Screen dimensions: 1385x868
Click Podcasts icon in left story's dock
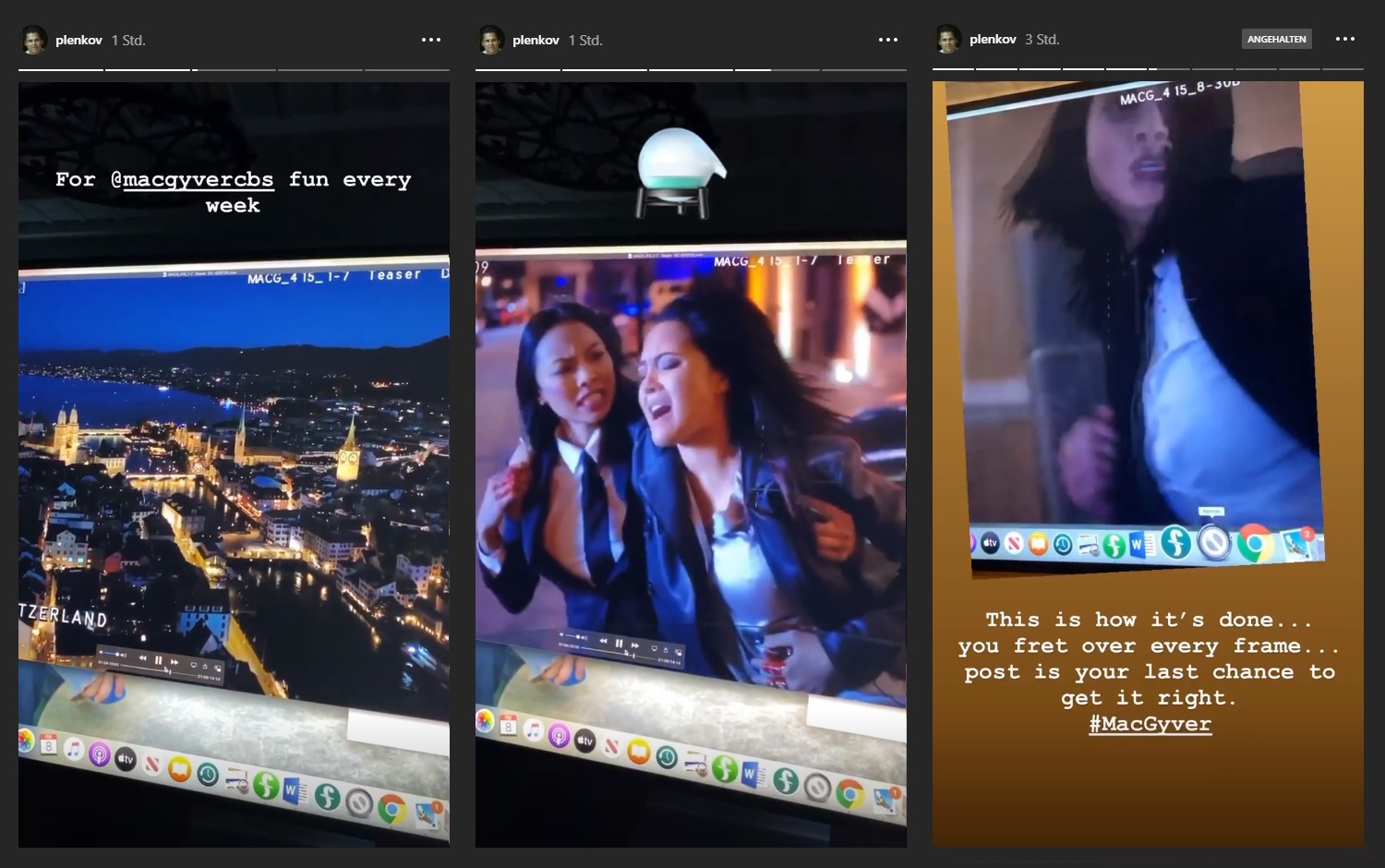tap(99, 754)
